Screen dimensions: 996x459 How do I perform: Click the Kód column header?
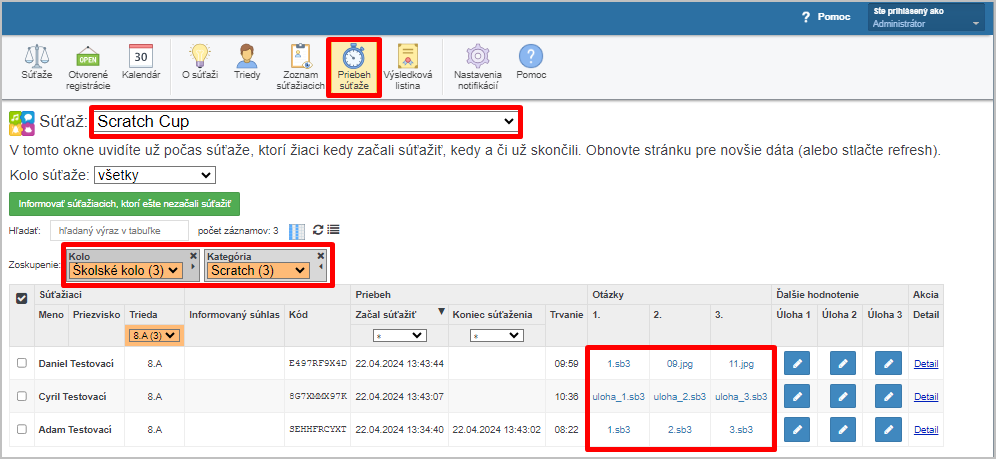297,314
